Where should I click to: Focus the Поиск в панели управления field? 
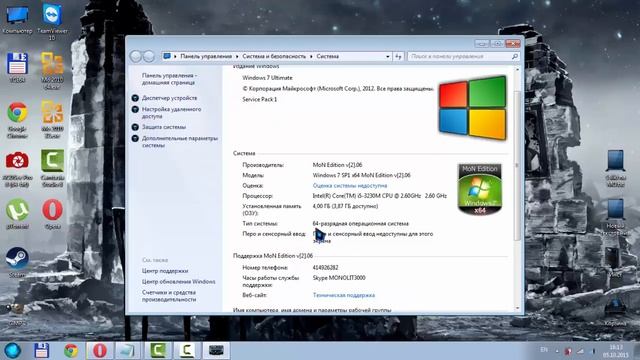460,56
